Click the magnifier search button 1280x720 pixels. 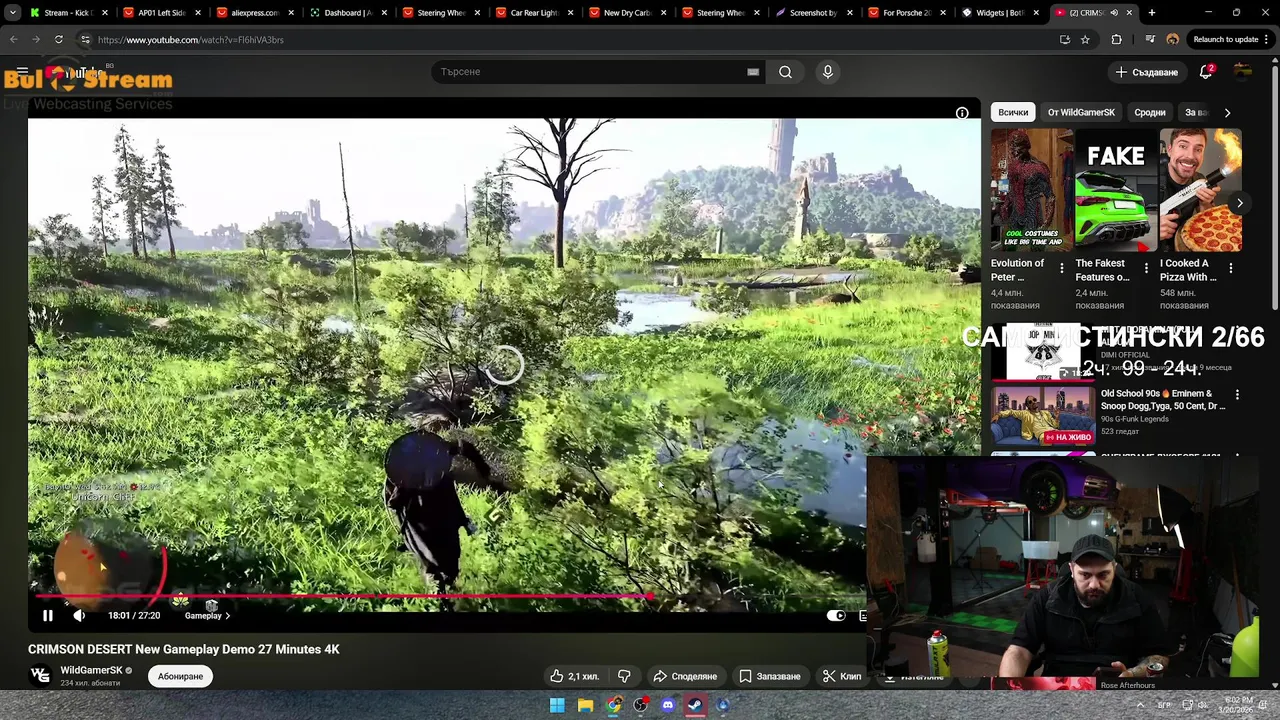coord(785,72)
